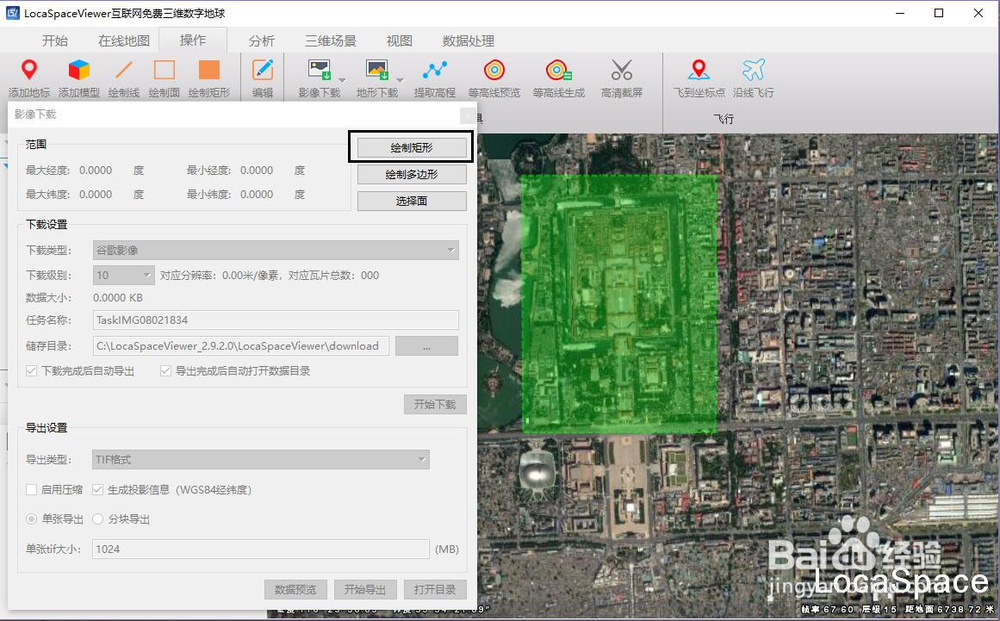Take HD Screenshot (高清截屏) scissors icon
The image size is (1000, 621).
(x=621, y=70)
